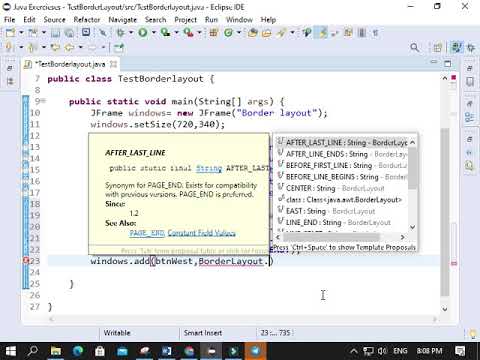
Task: Open File Explorer from taskbar
Action: 56,351
